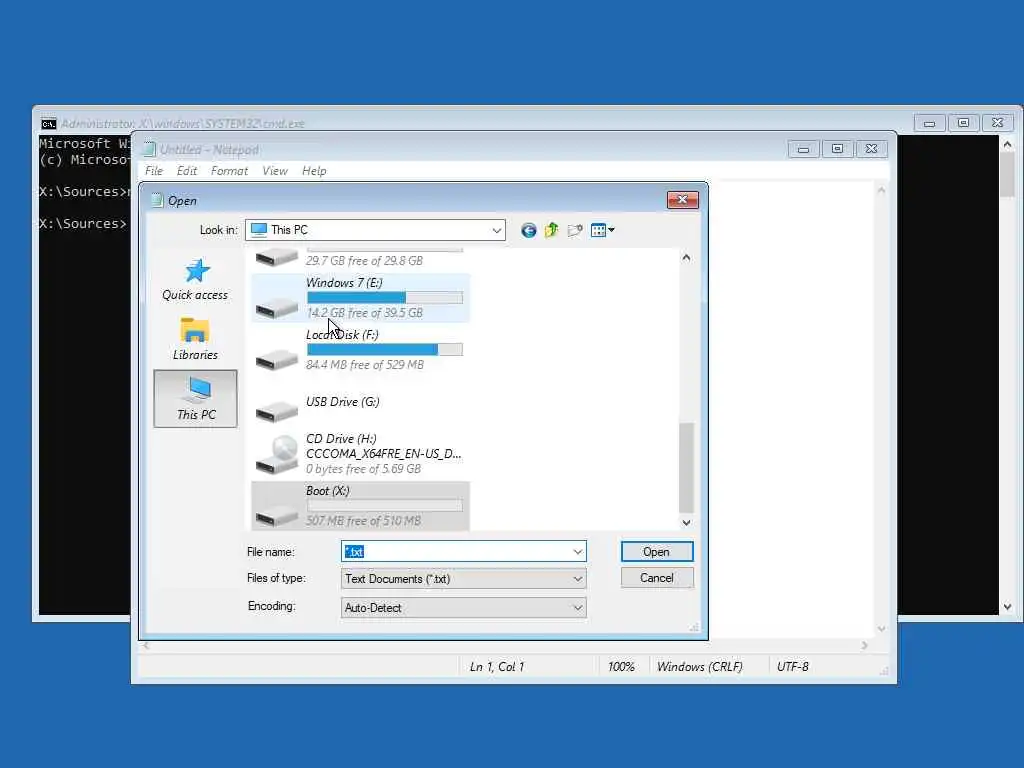The image size is (1024, 768).
Task: Click cmd window scrollbar up arrow
Action: pyautogui.click(x=1007, y=144)
